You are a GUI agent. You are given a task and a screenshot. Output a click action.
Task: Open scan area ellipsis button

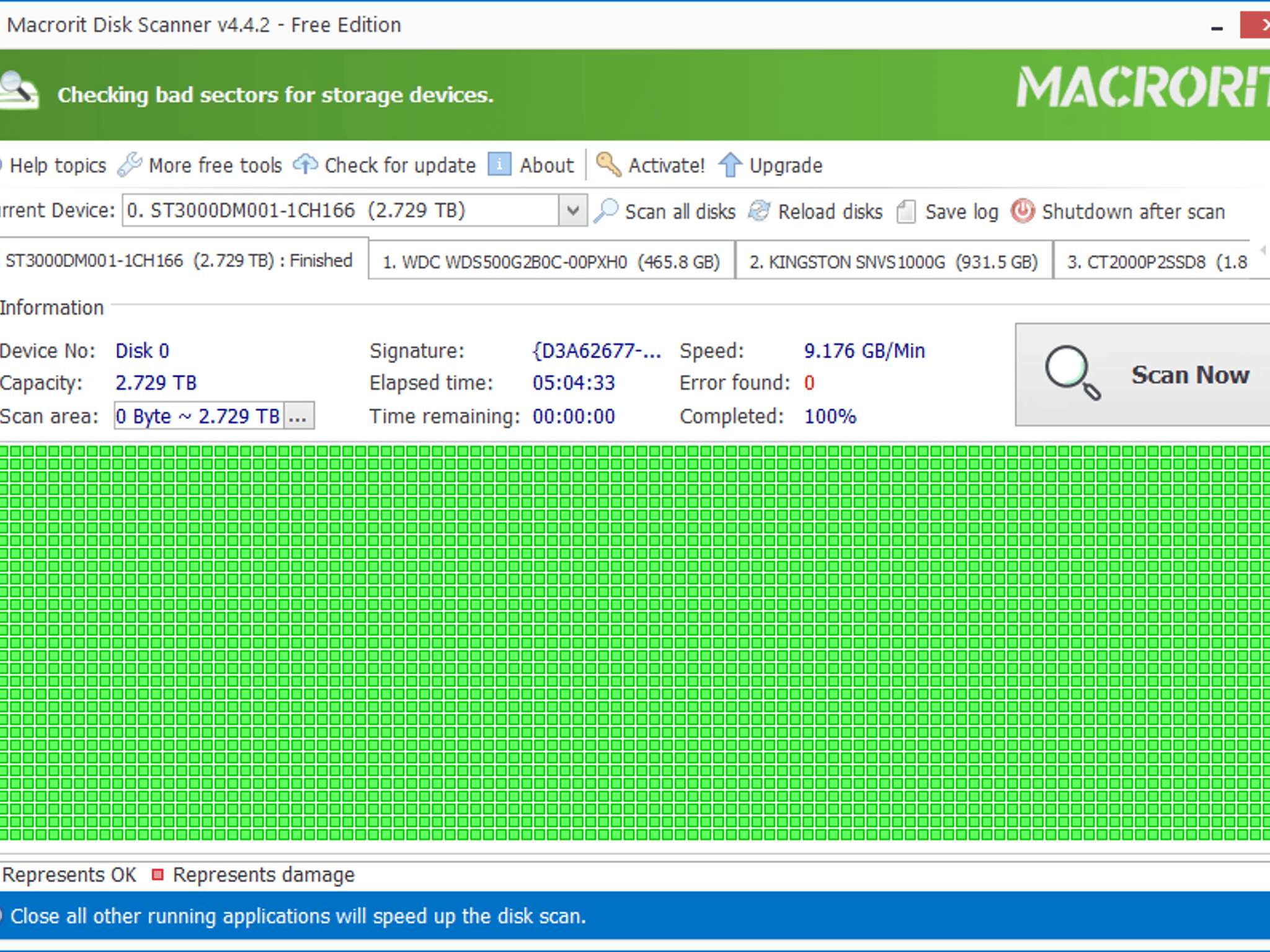[298, 416]
